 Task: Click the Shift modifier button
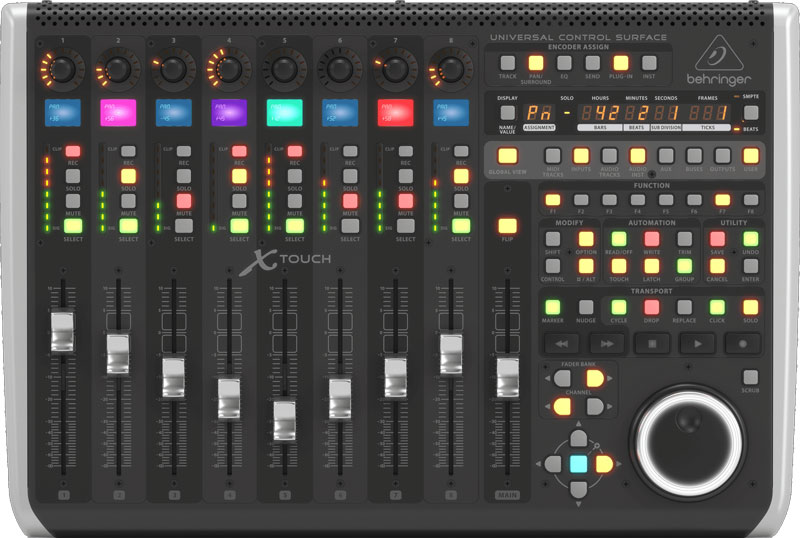coord(553,238)
